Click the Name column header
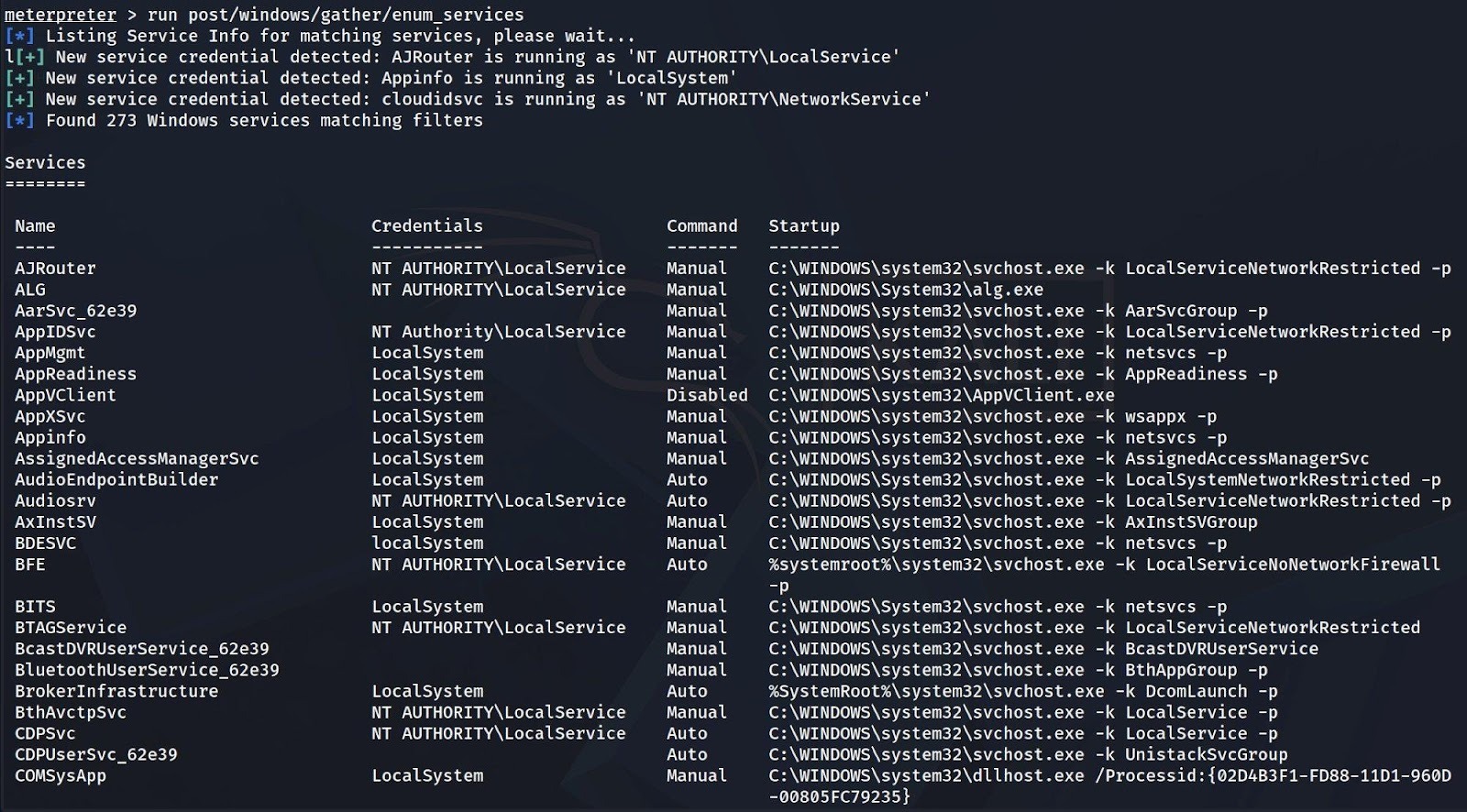 click(35, 226)
